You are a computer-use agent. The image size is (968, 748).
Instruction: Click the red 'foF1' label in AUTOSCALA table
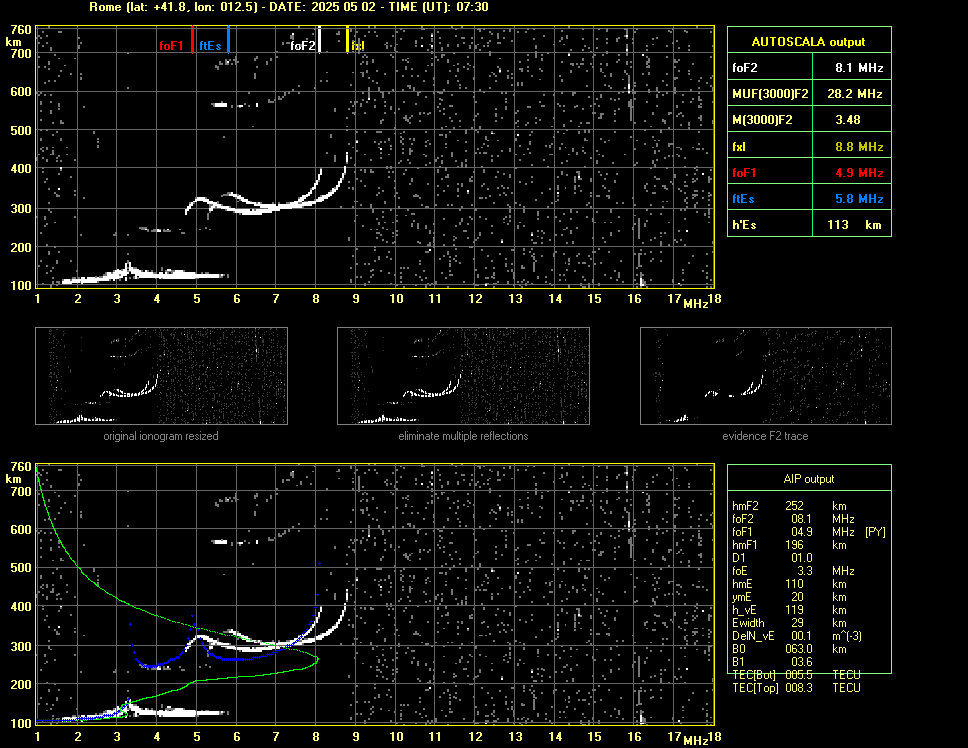coord(743,173)
